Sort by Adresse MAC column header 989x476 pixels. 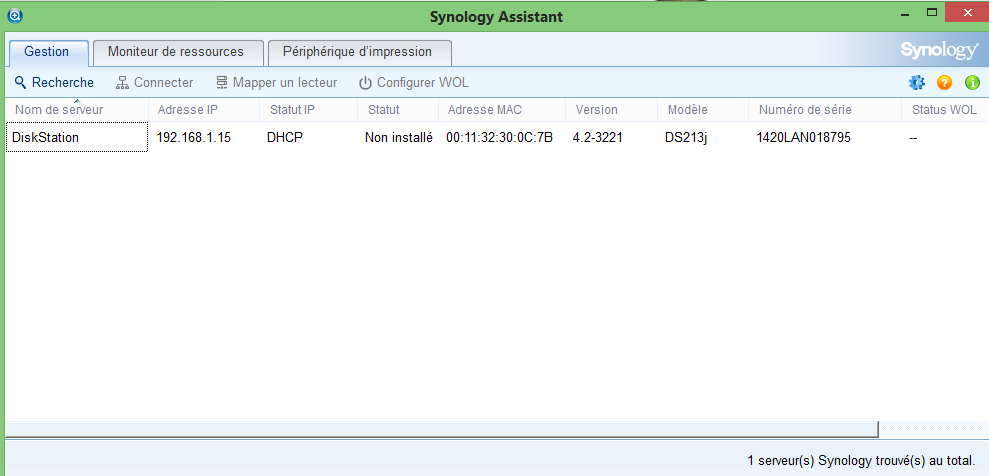tap(501, 110)
